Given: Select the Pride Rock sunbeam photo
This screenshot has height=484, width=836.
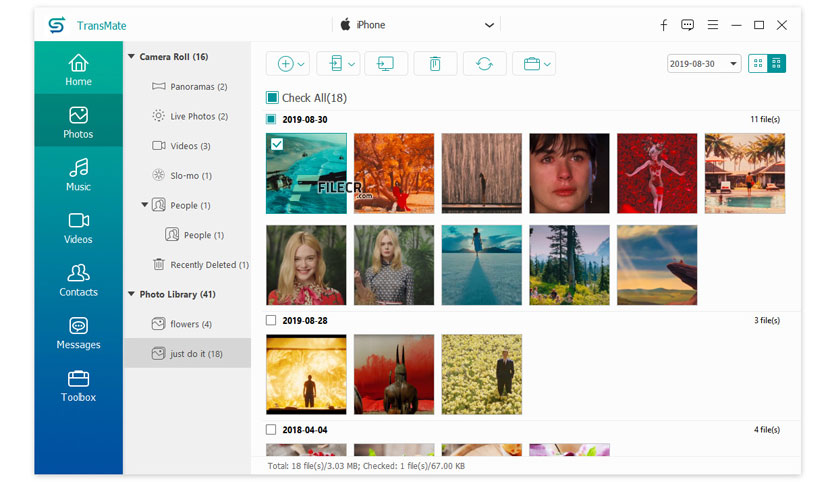Looking at the screenshot, I should pyautogui.click(x=657, y=265).
